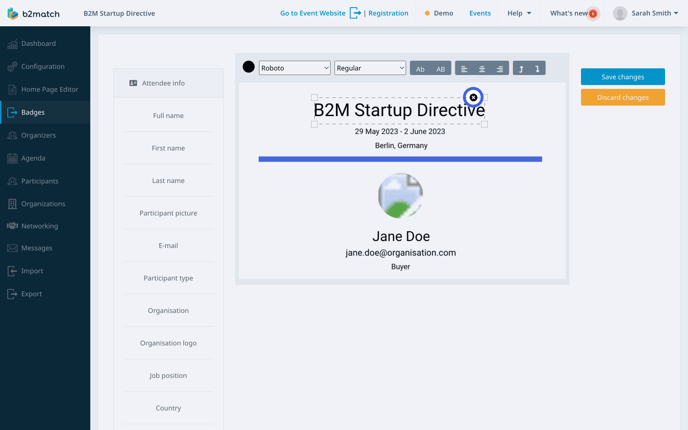Switch text to uppercase (AB)

440,69
